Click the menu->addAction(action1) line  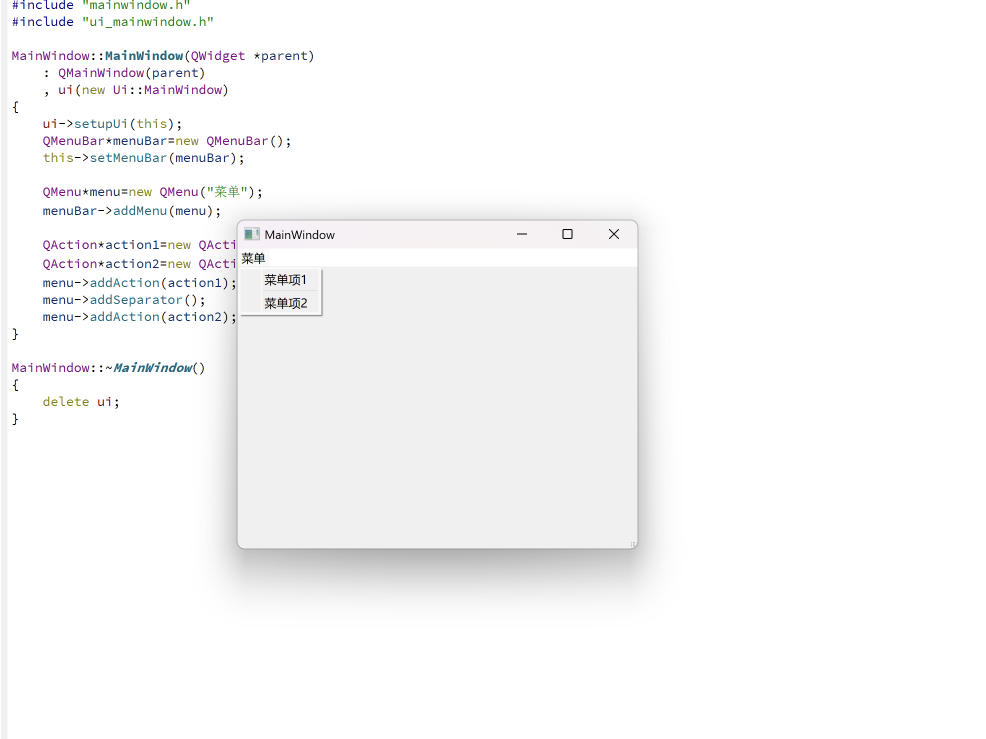140,283
